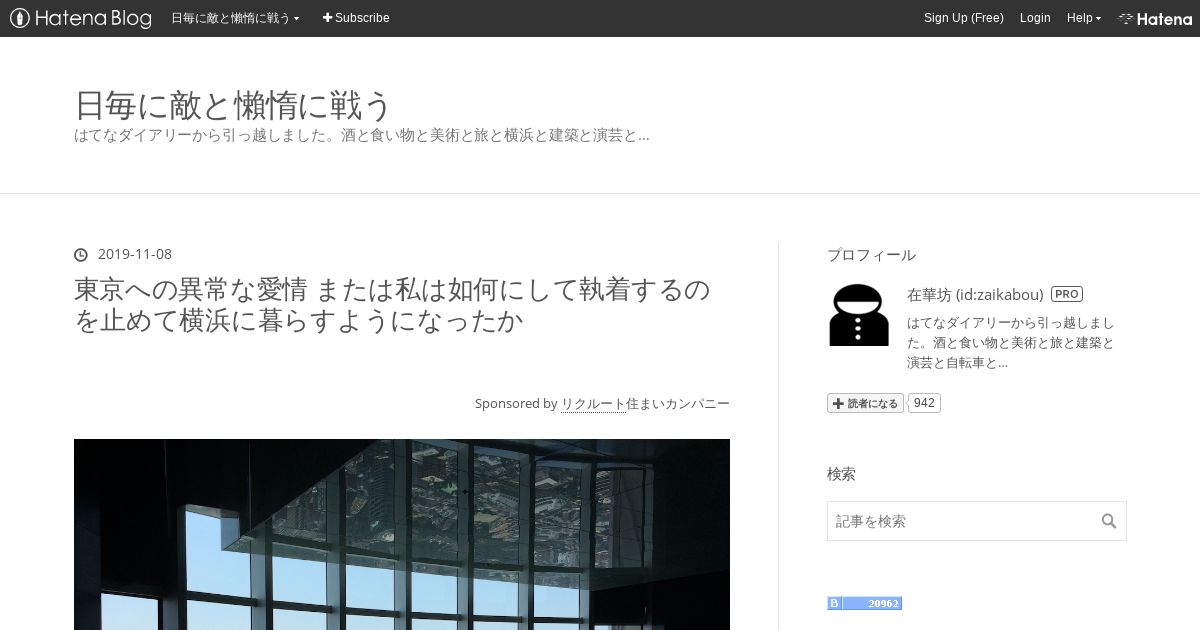Expand the Help dropdown menu
This screenshot has height=630, width=1200.
pyautogui.click(x=1084, y=18)
